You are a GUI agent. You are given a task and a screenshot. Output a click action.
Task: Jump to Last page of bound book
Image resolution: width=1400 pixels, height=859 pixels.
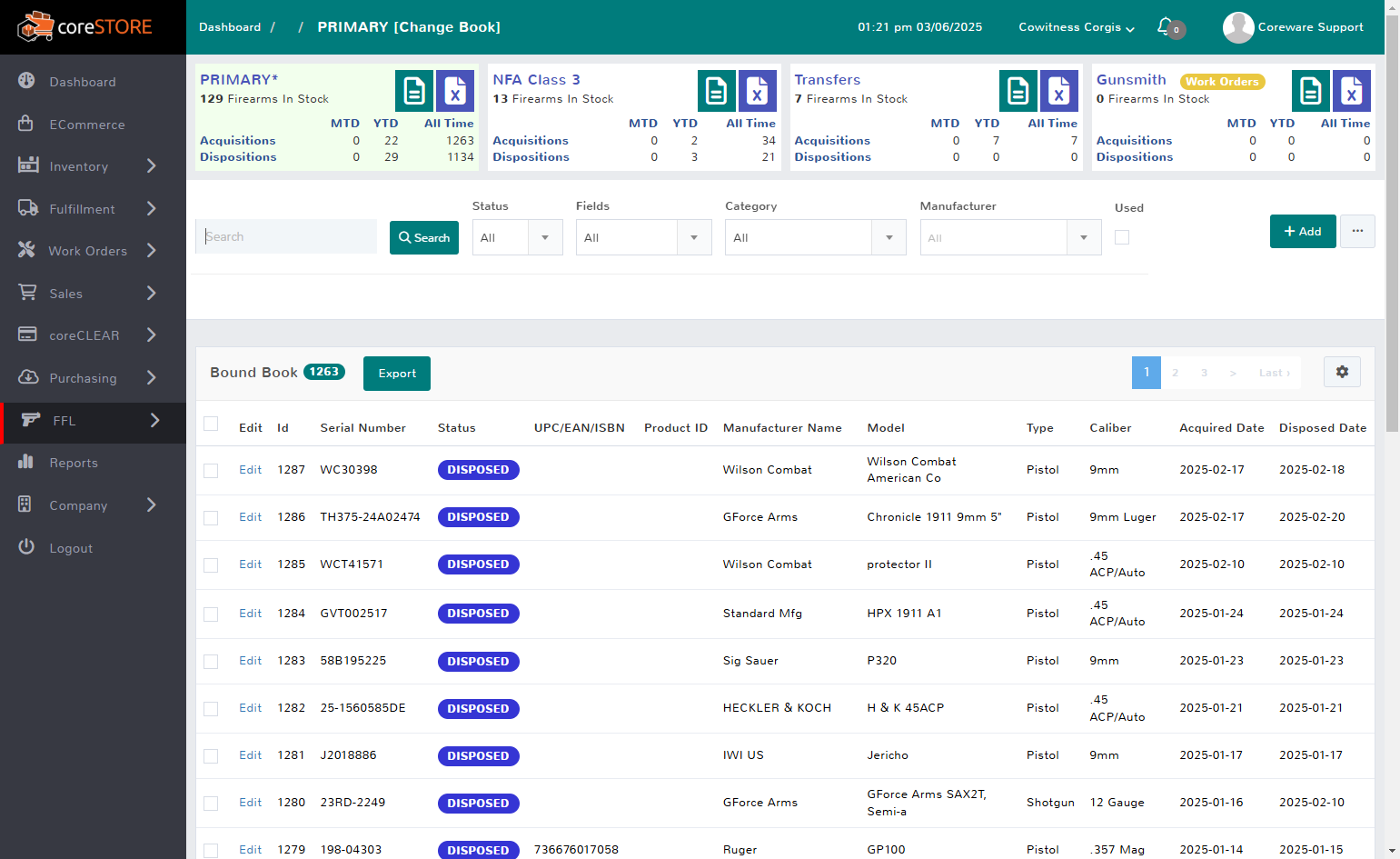point(1274,373)
